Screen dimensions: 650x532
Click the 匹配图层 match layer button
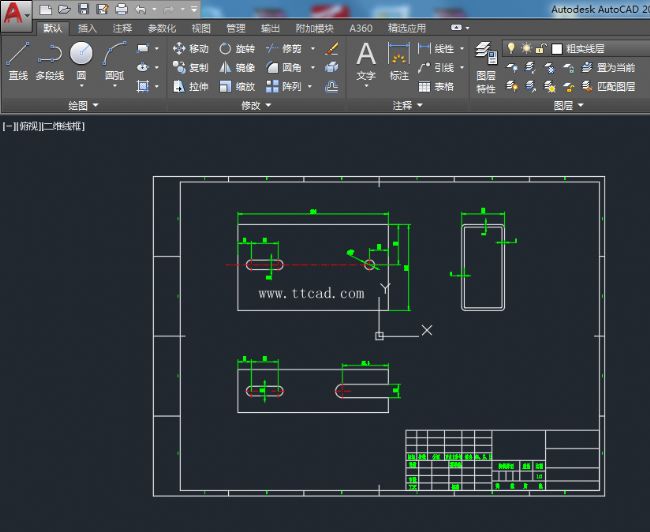(608, 86)
